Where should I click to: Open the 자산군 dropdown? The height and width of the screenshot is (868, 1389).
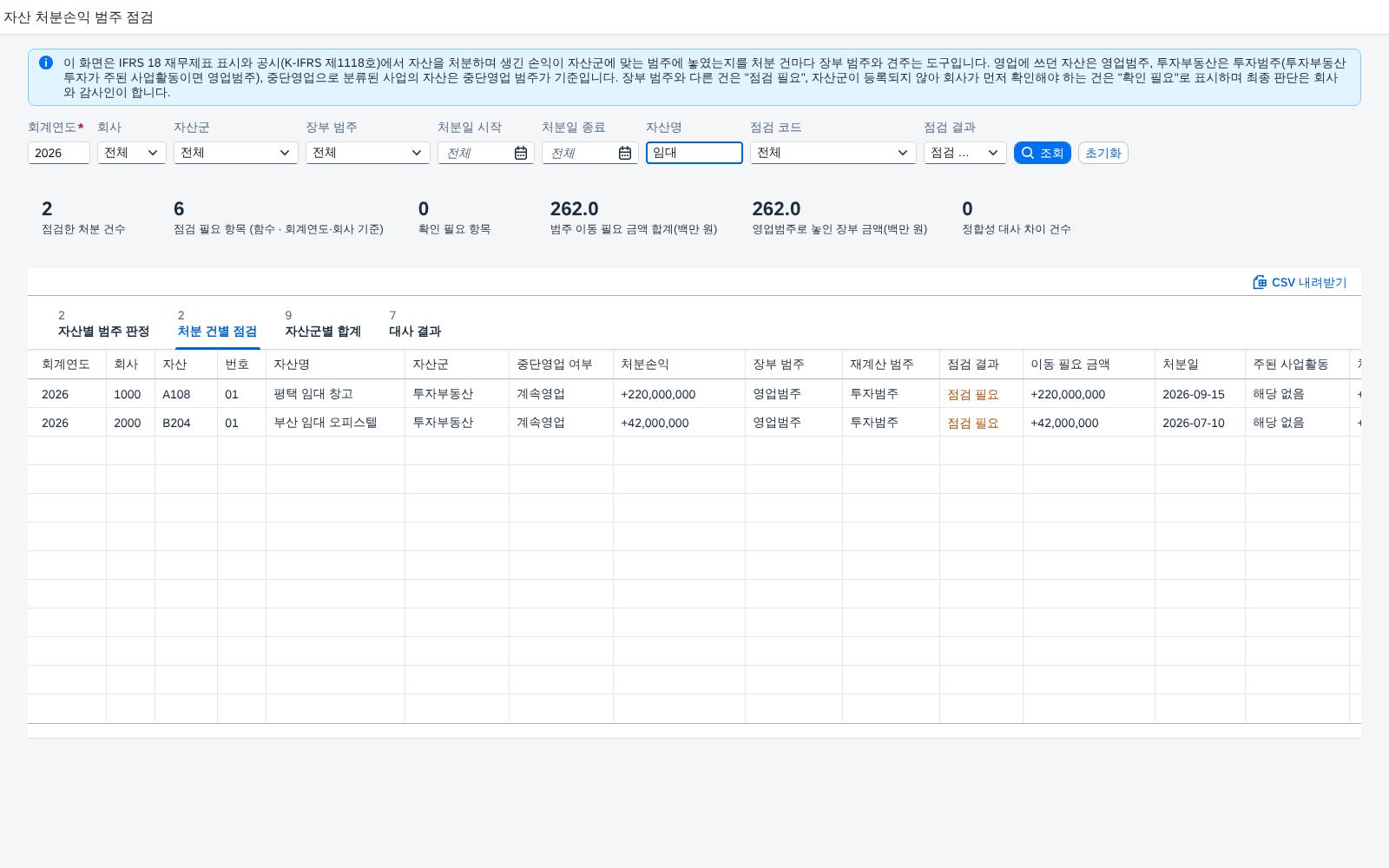(x=236, y=153)
